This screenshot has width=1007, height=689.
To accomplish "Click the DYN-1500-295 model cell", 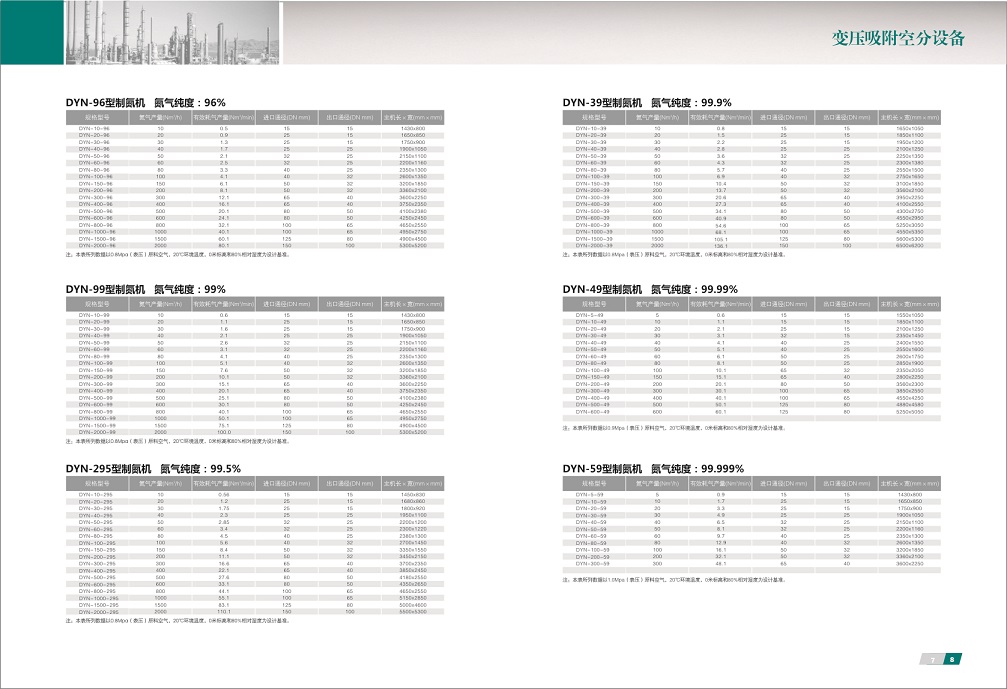I will pyautogui.click(x=98, y=605).
